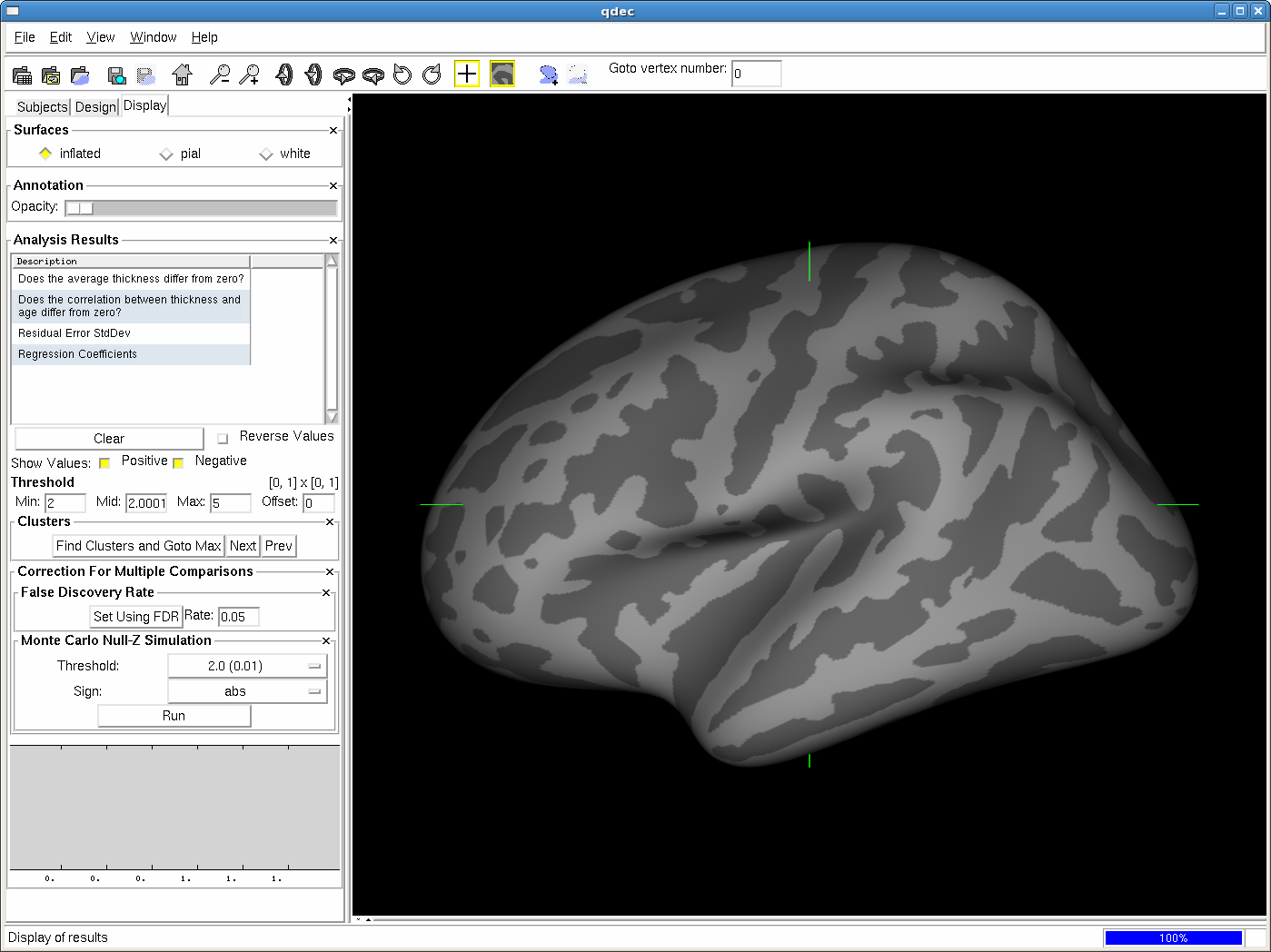This screenshot has width=1271, height=952.
Task: Open the Sign dropdown showing abs
Action: (247, 691)
